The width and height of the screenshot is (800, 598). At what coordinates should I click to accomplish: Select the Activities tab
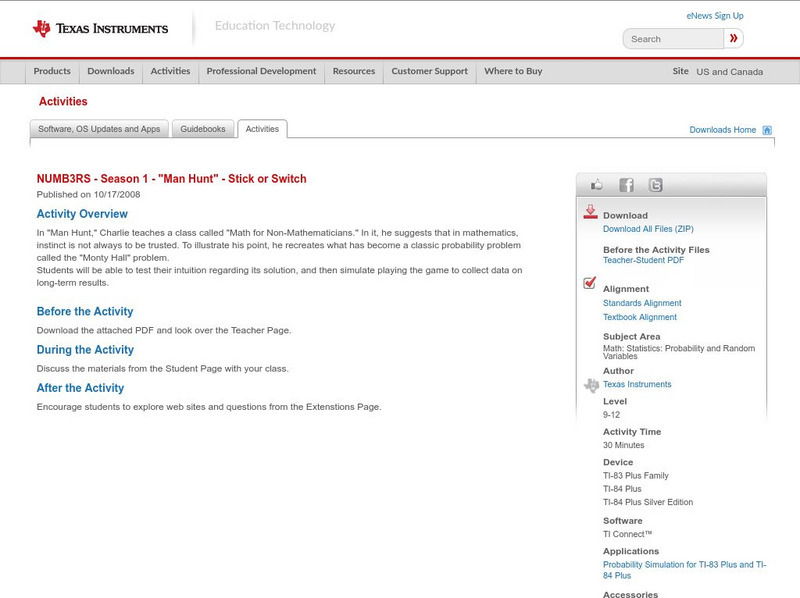tap(262, 129)
